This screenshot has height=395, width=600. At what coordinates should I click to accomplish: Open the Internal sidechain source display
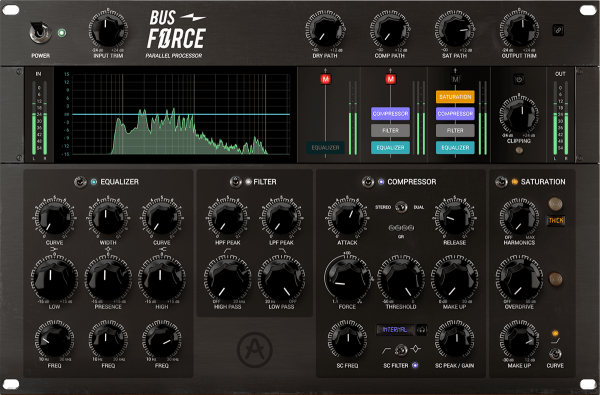[395, 330]
